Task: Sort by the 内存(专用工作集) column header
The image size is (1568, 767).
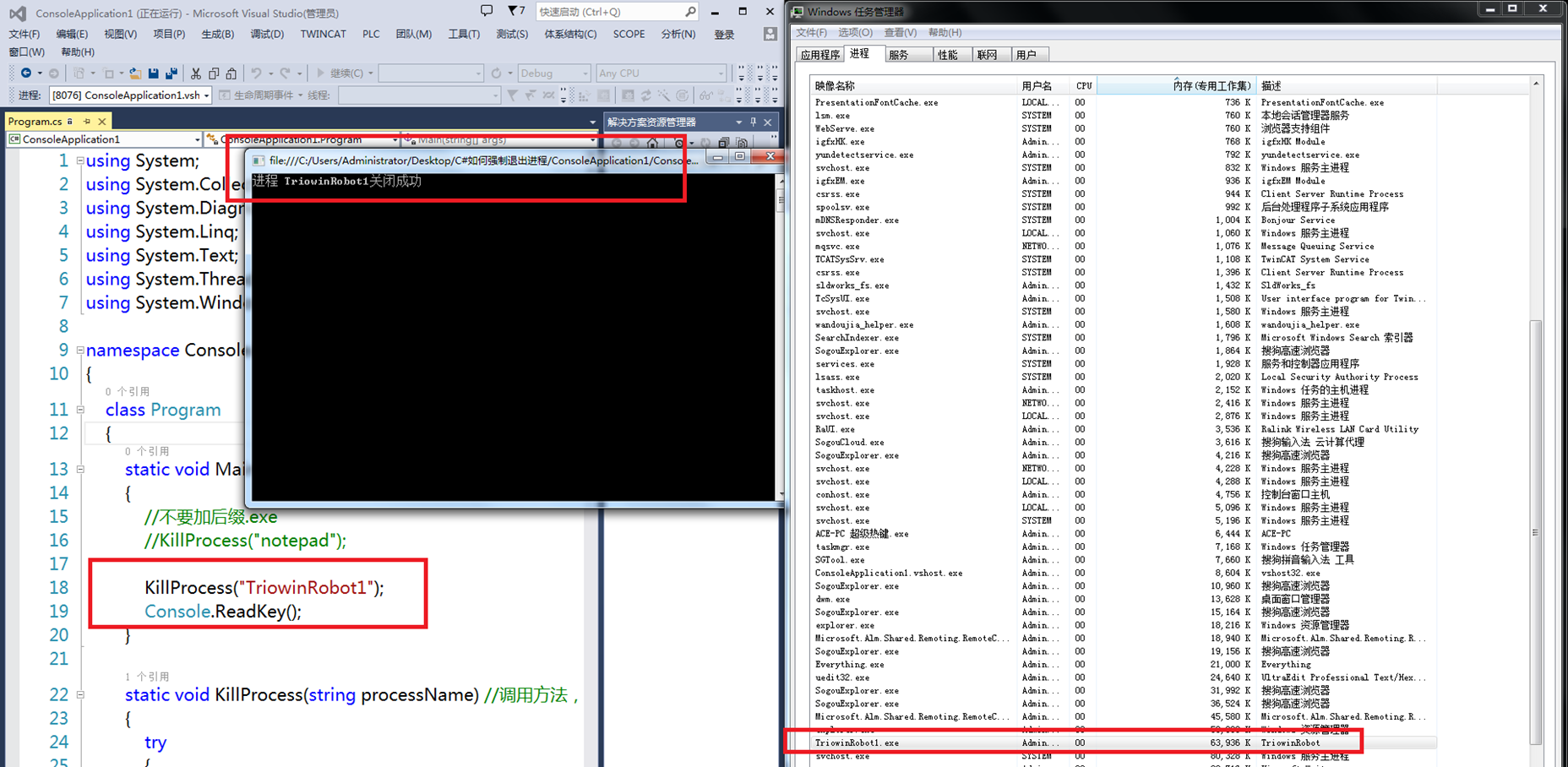Action: (1176, 86)
